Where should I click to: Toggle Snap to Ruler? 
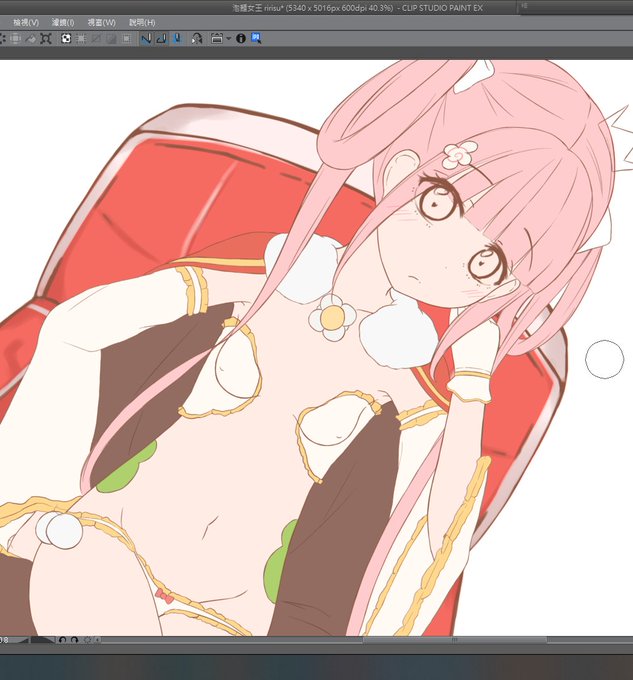click(146, 39)
